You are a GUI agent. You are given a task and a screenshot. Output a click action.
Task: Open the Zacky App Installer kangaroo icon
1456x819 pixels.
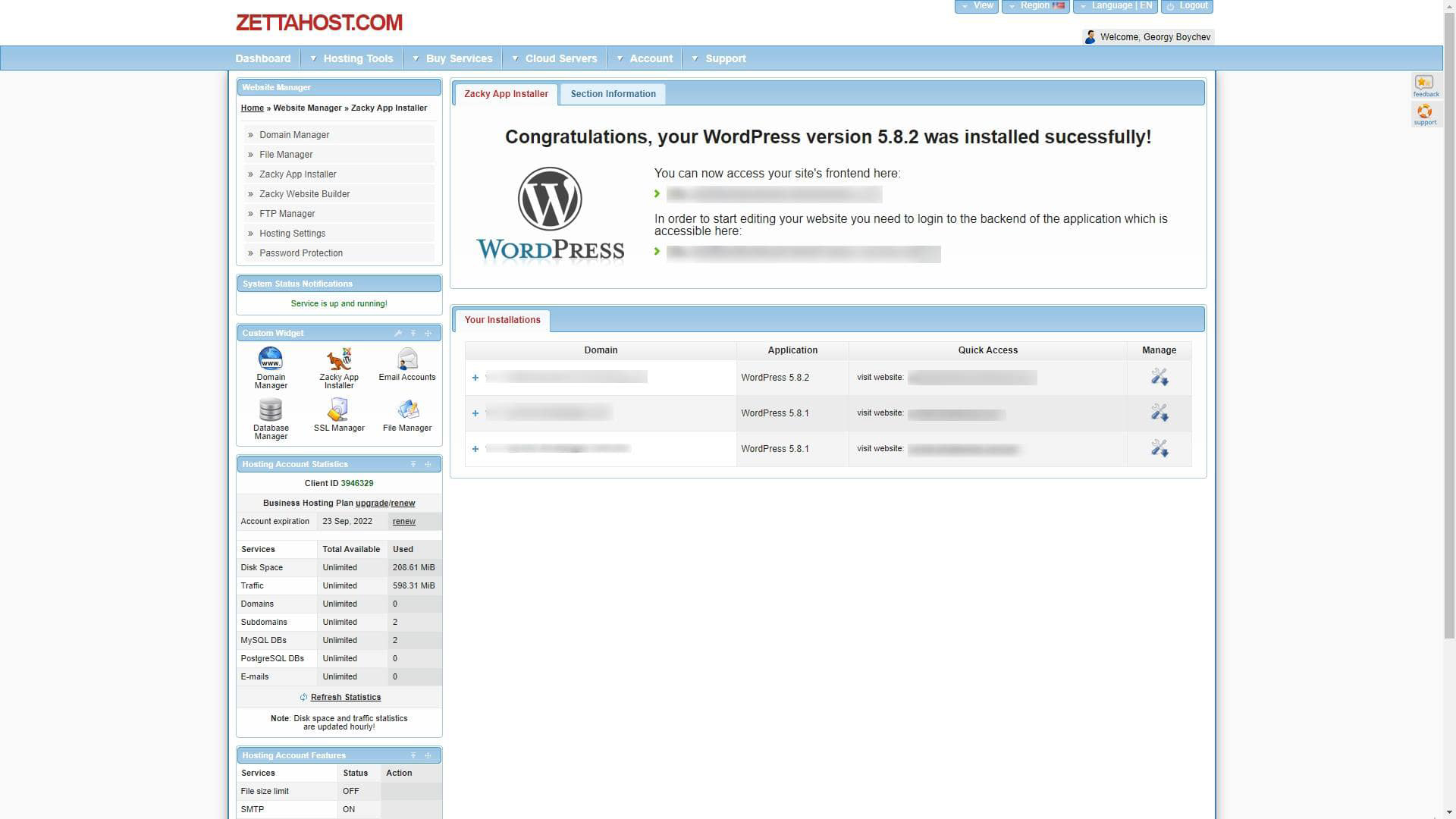coord(339,358)
